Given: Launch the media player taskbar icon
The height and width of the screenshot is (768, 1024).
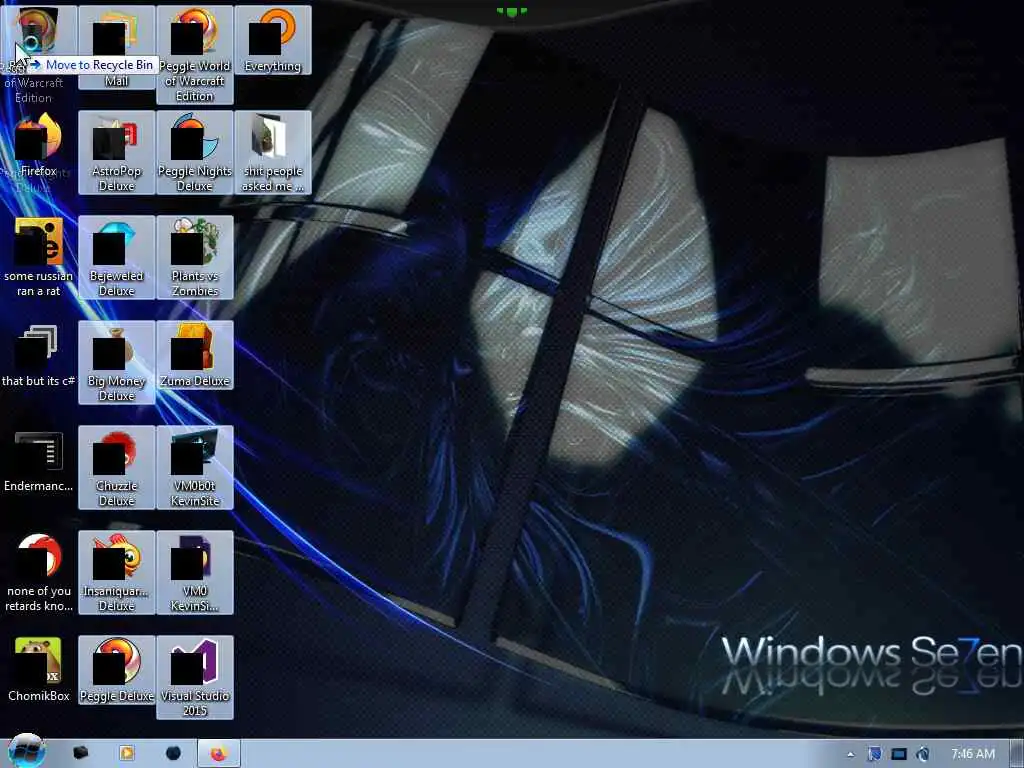Looking at the screenshot, I should [x=127, y=753].
